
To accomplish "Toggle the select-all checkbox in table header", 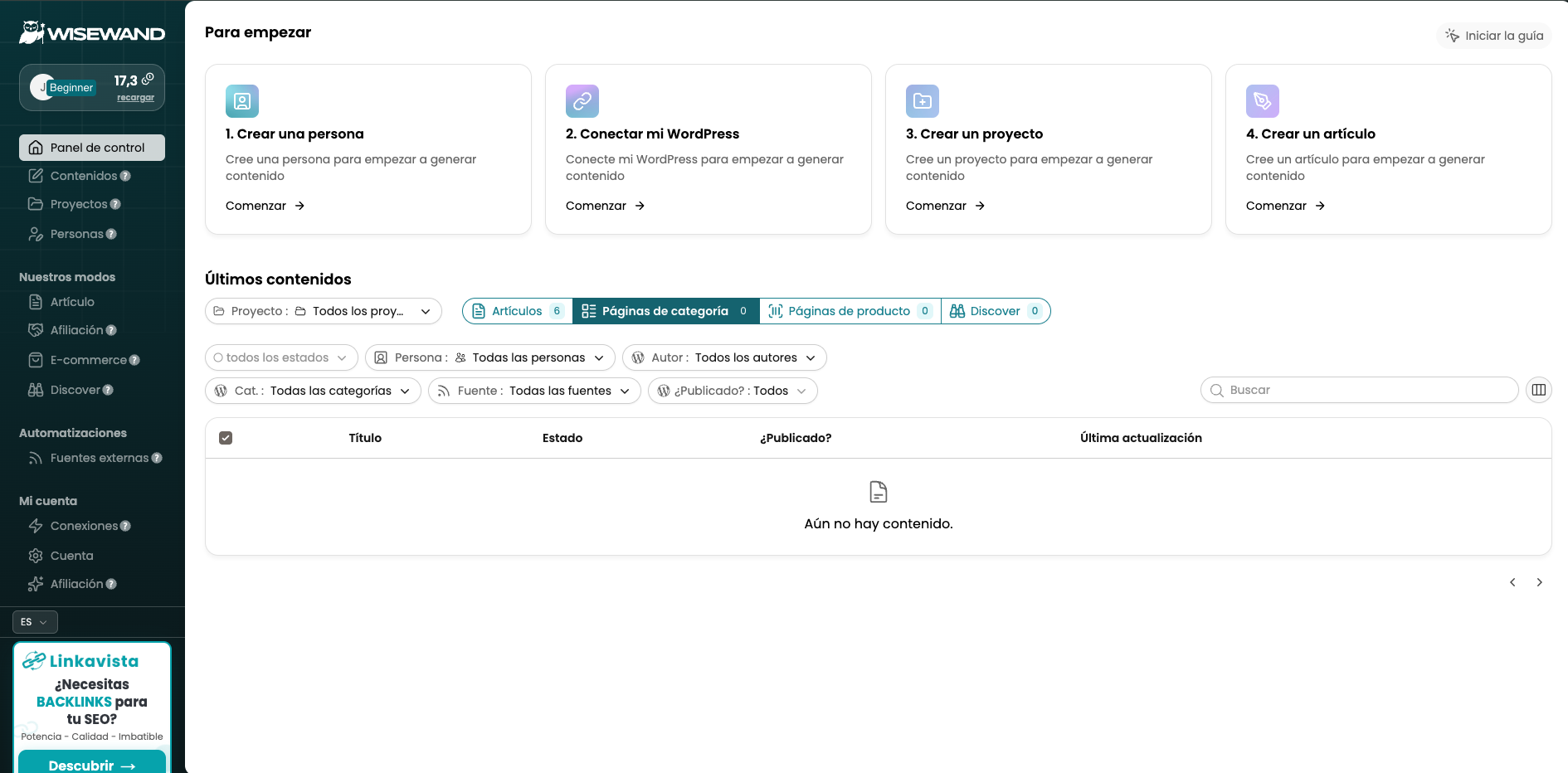I will [226, 438].
